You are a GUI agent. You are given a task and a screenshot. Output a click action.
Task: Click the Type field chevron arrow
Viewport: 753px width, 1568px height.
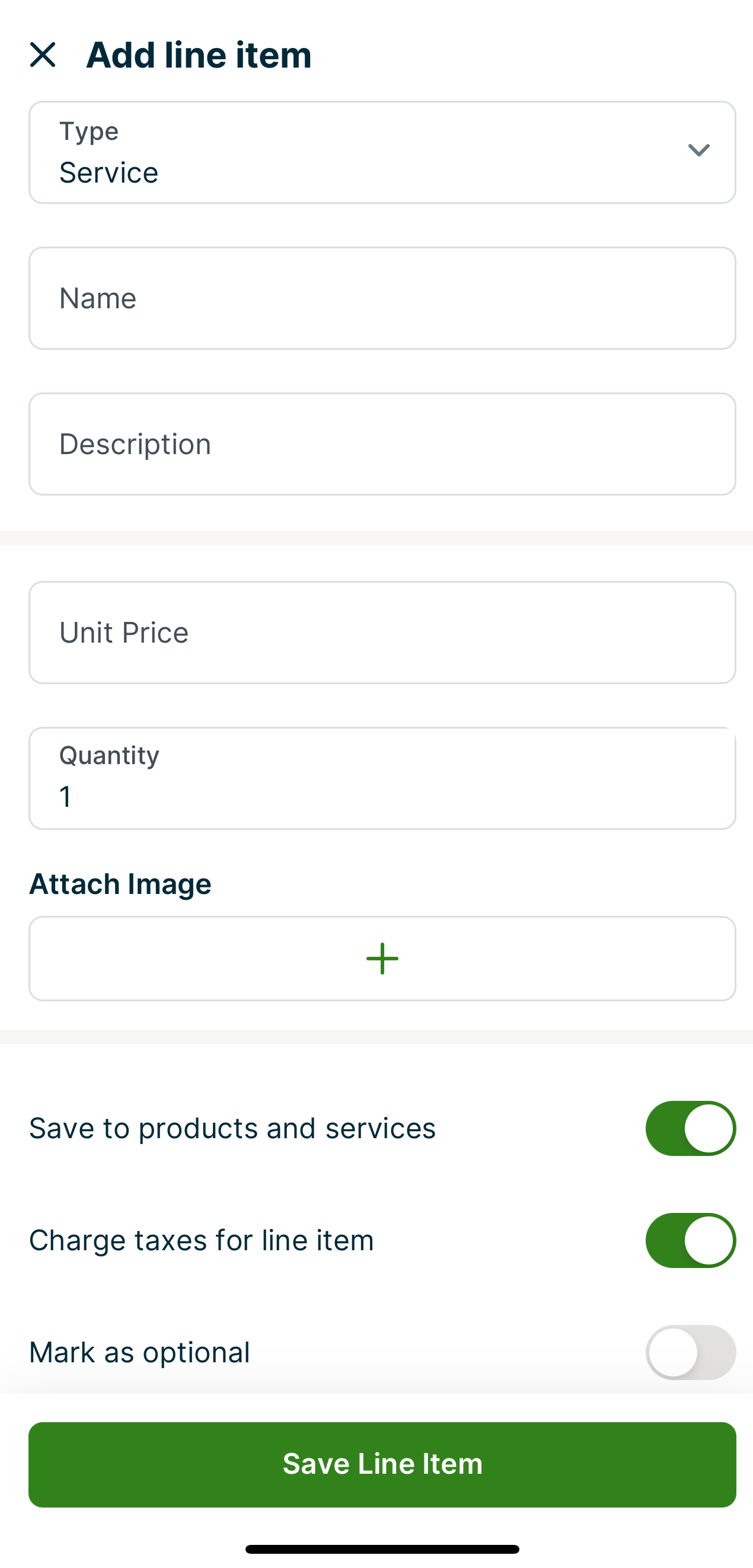click(x=698, y=151)
